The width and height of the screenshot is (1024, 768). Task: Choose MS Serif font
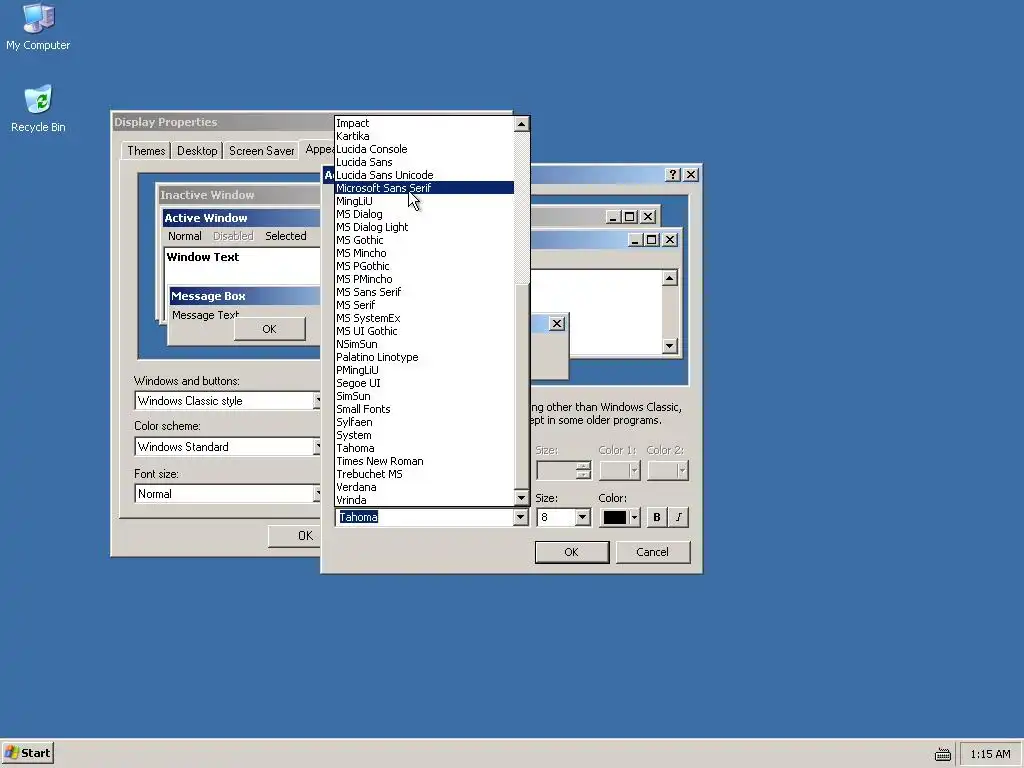click(x=424, y=305)
